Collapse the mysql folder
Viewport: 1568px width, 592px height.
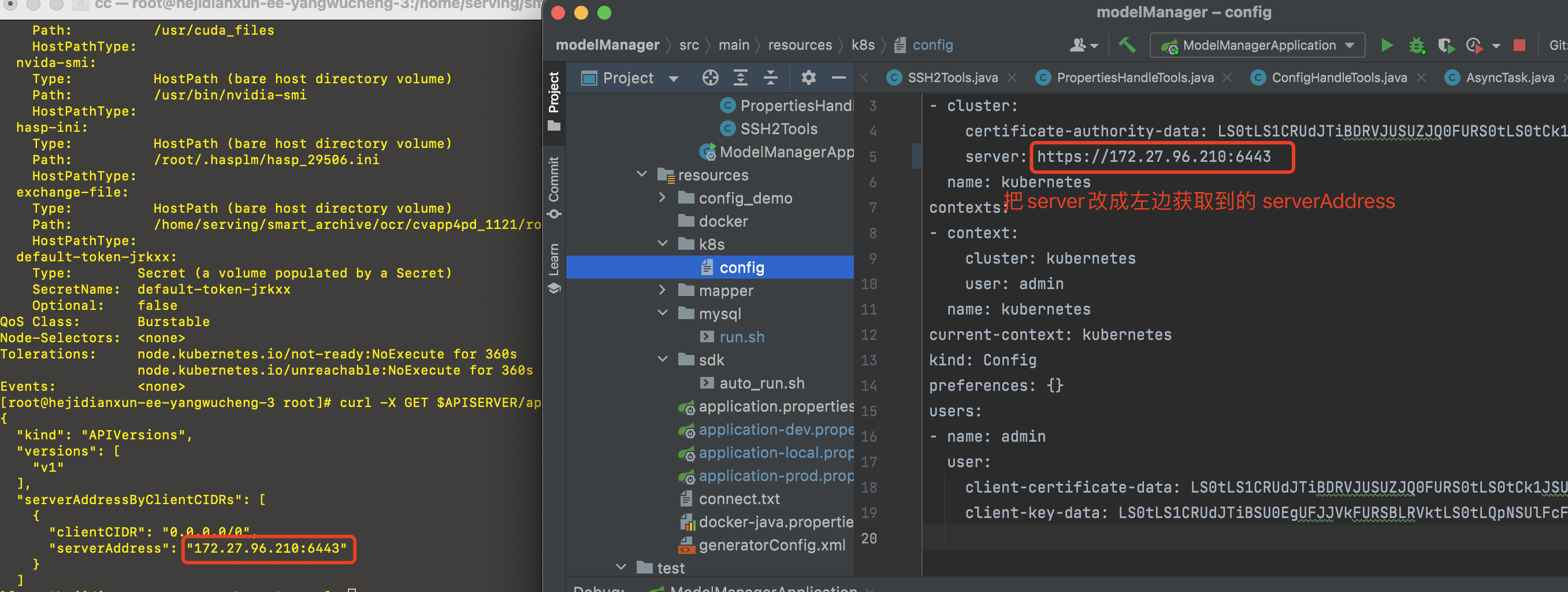(662, 313)
